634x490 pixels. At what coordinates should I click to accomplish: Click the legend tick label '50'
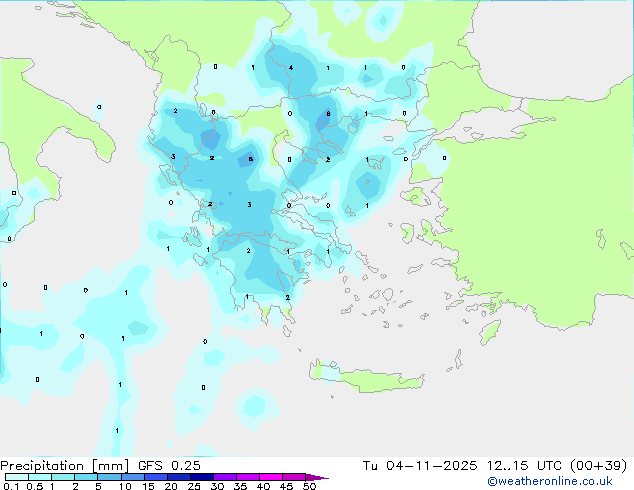click(x=309, y=486)
